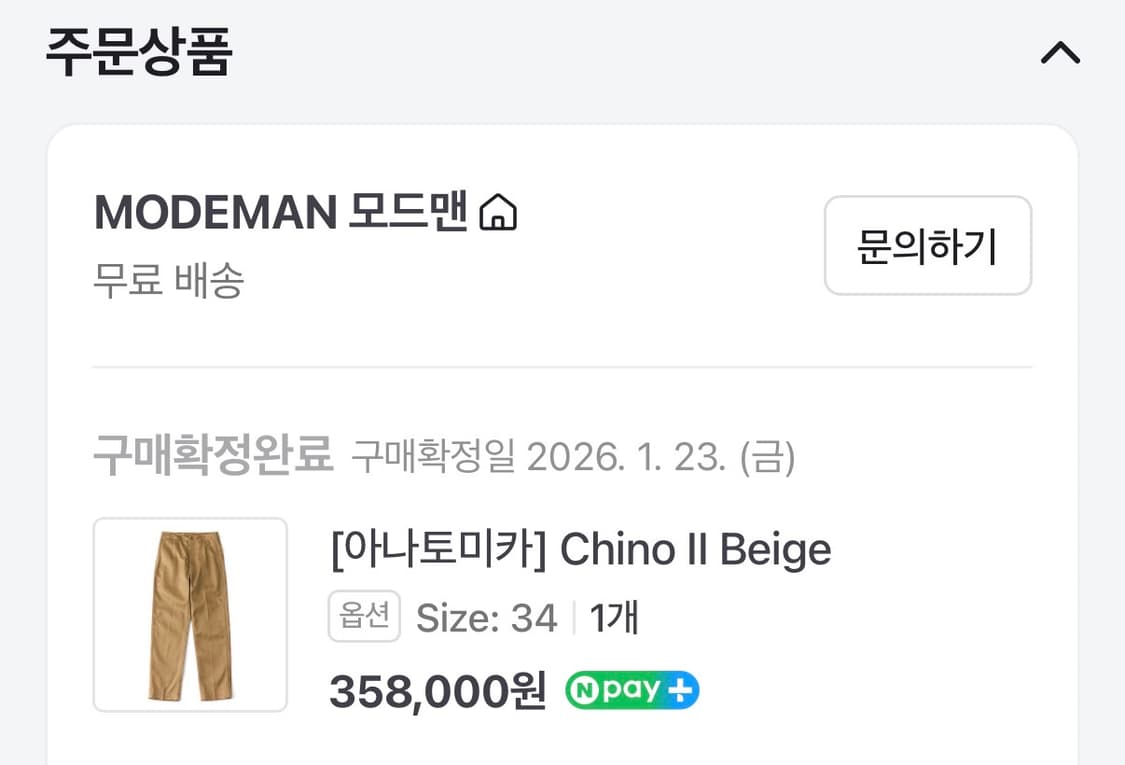Click the beige chino pants thumbnail
Image resolution: width=1125 pixels, height=765 pixels.
[x=190, y=615]
